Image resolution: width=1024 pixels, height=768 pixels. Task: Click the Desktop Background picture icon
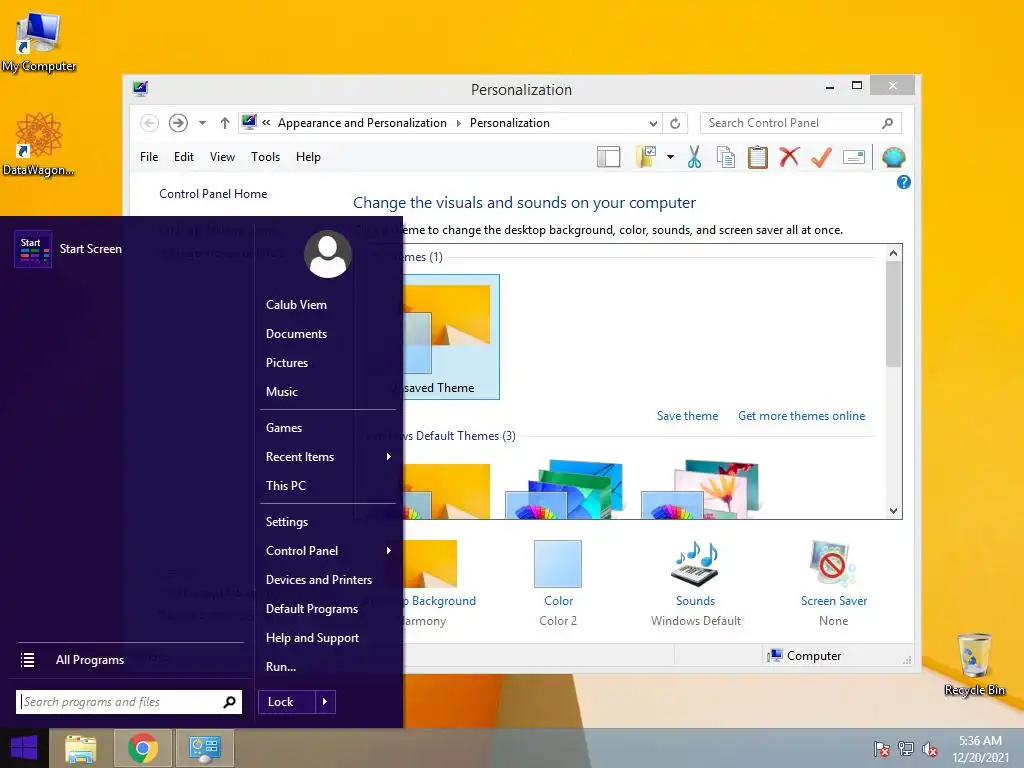coord(430,564)
